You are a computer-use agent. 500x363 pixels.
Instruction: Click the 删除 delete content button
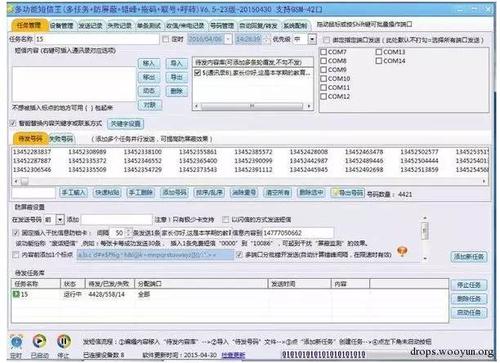click(x=177, y=91)
